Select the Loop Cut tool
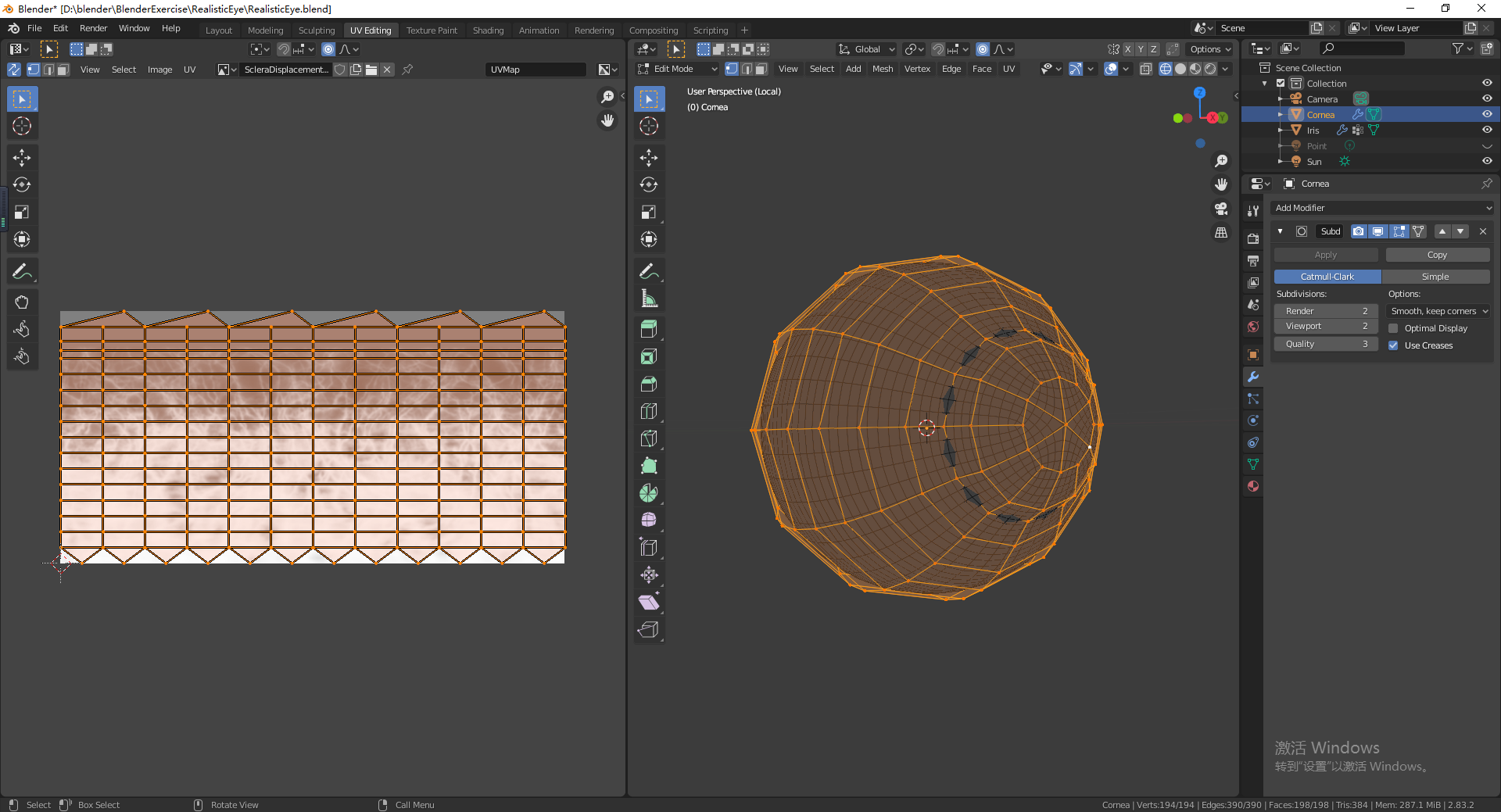The image size is (1501, 812). 648,411
